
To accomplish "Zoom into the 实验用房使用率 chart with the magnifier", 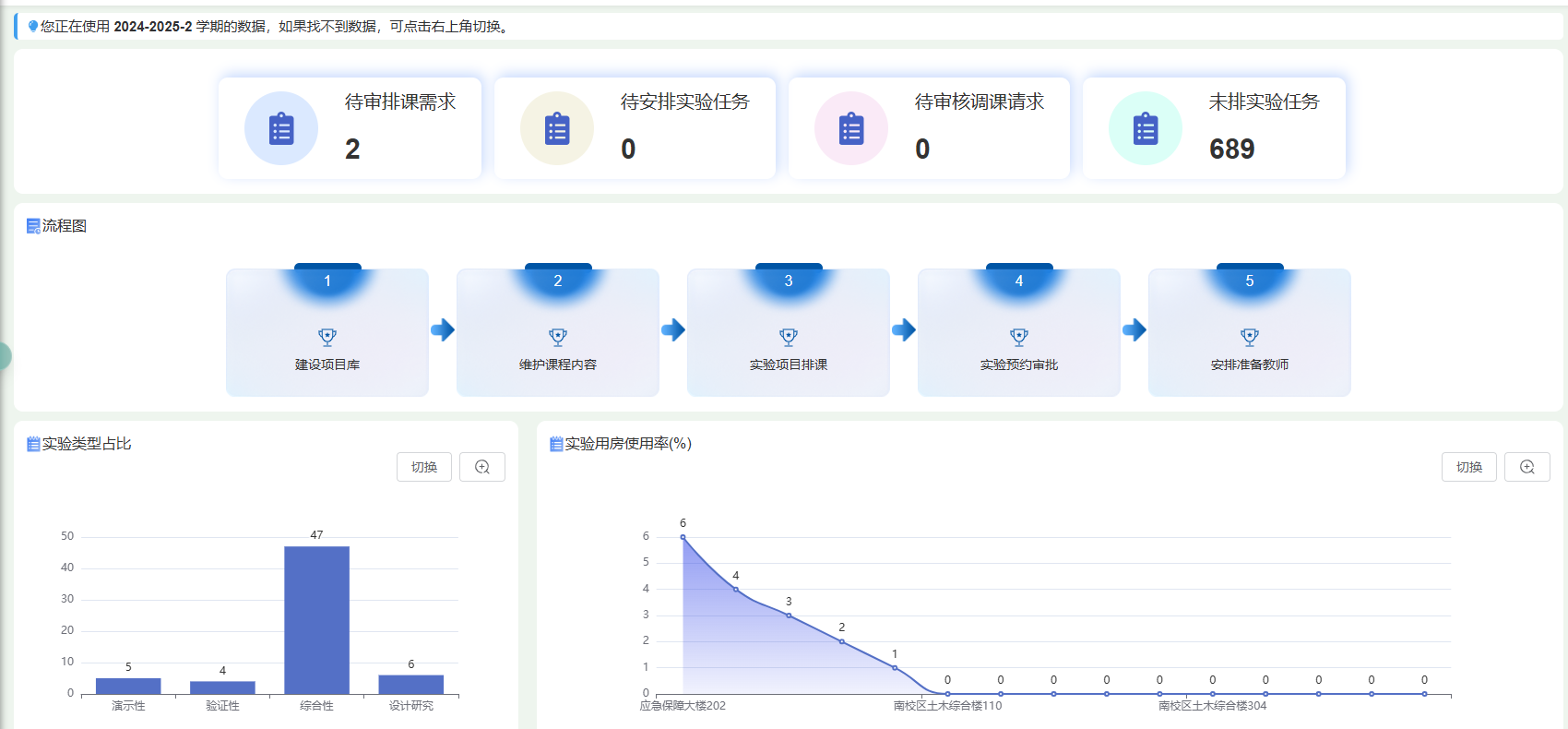I will (x=1527, y=467).
